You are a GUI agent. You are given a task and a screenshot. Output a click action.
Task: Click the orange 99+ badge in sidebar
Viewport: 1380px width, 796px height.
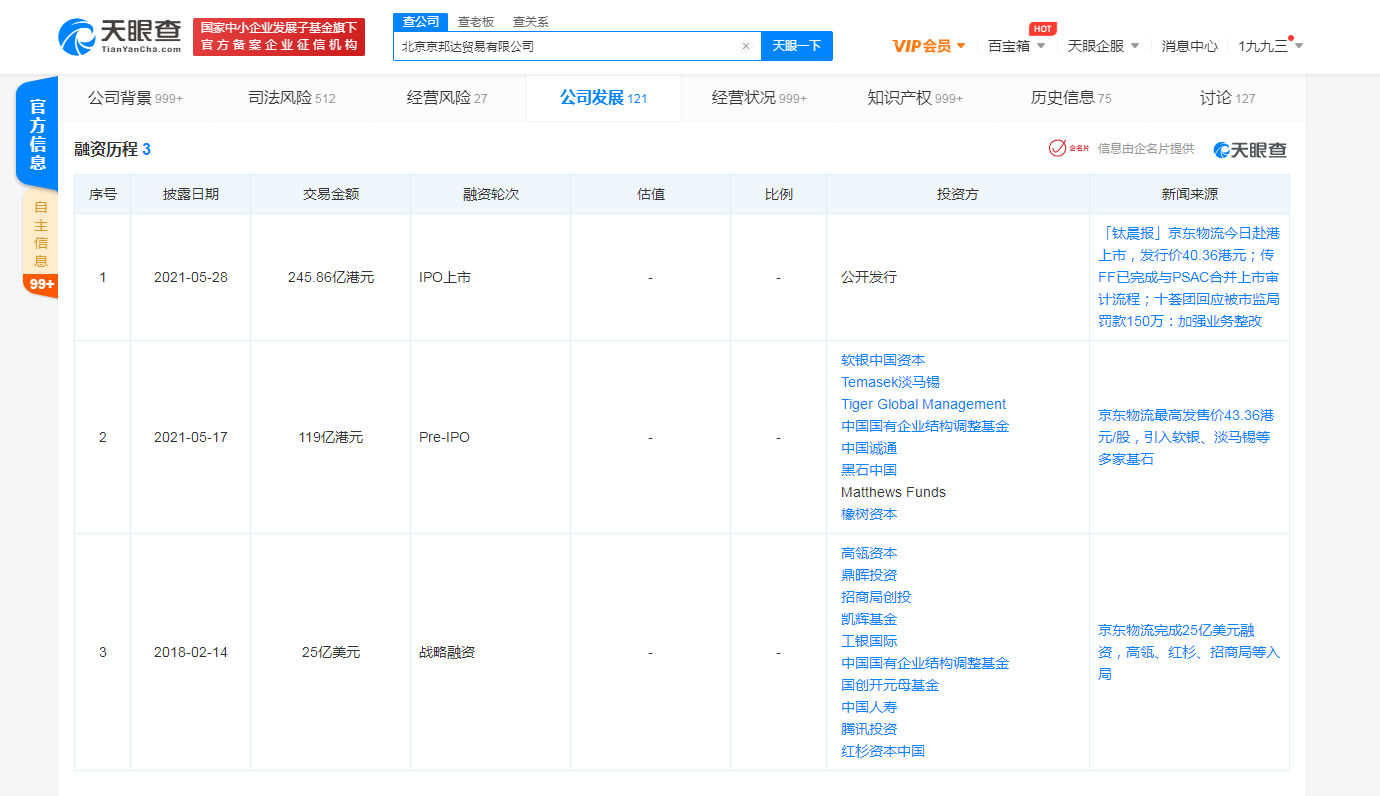point(41,285)
